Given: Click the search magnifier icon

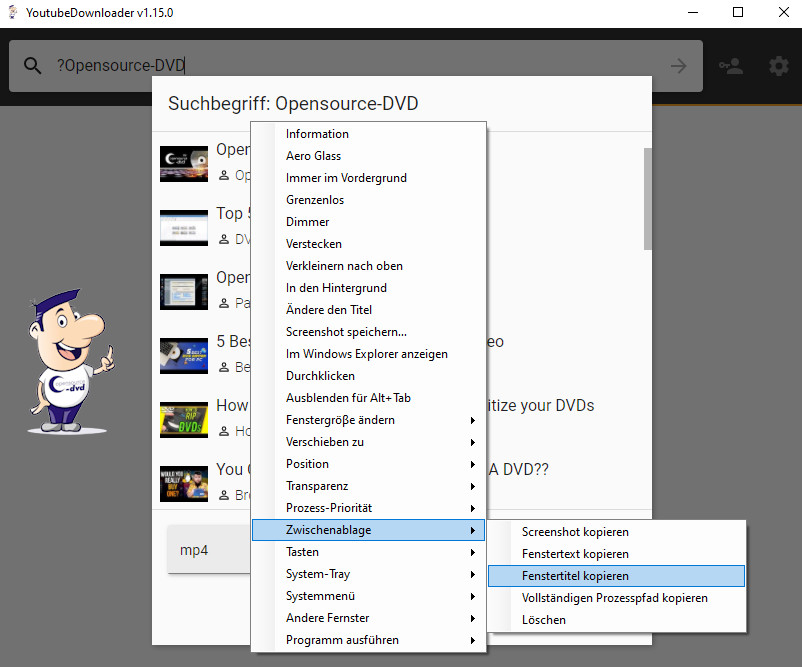Looking at the screenshot, I should point(33,66).
